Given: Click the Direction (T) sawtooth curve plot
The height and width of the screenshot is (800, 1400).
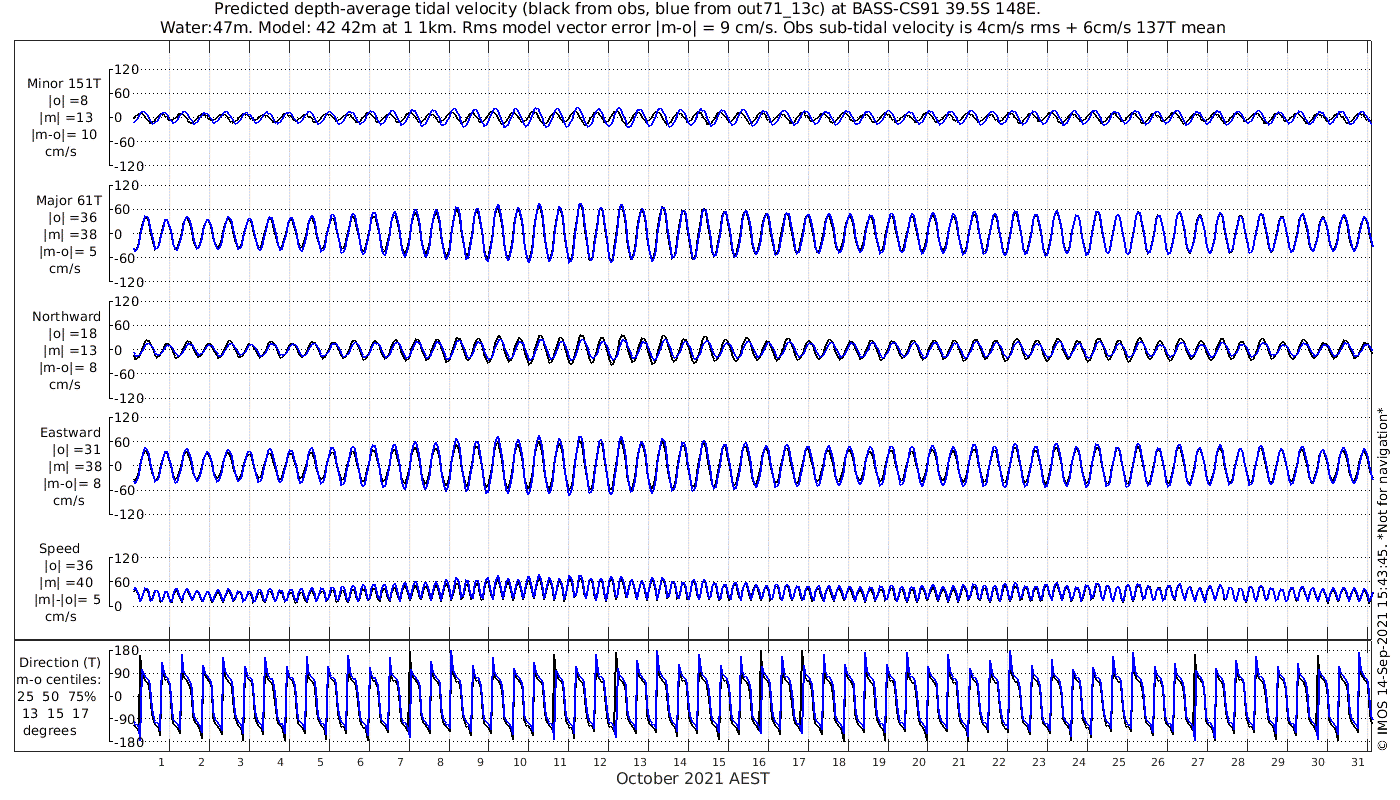Looking at the screenshot, I should 752,697.
